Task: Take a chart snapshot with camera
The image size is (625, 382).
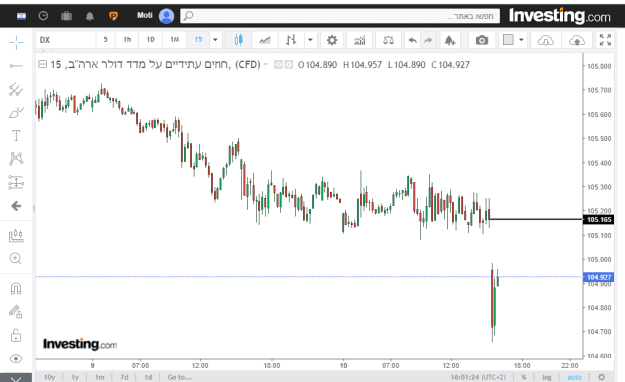Action: pyautogui.click(x=482, y=40)
